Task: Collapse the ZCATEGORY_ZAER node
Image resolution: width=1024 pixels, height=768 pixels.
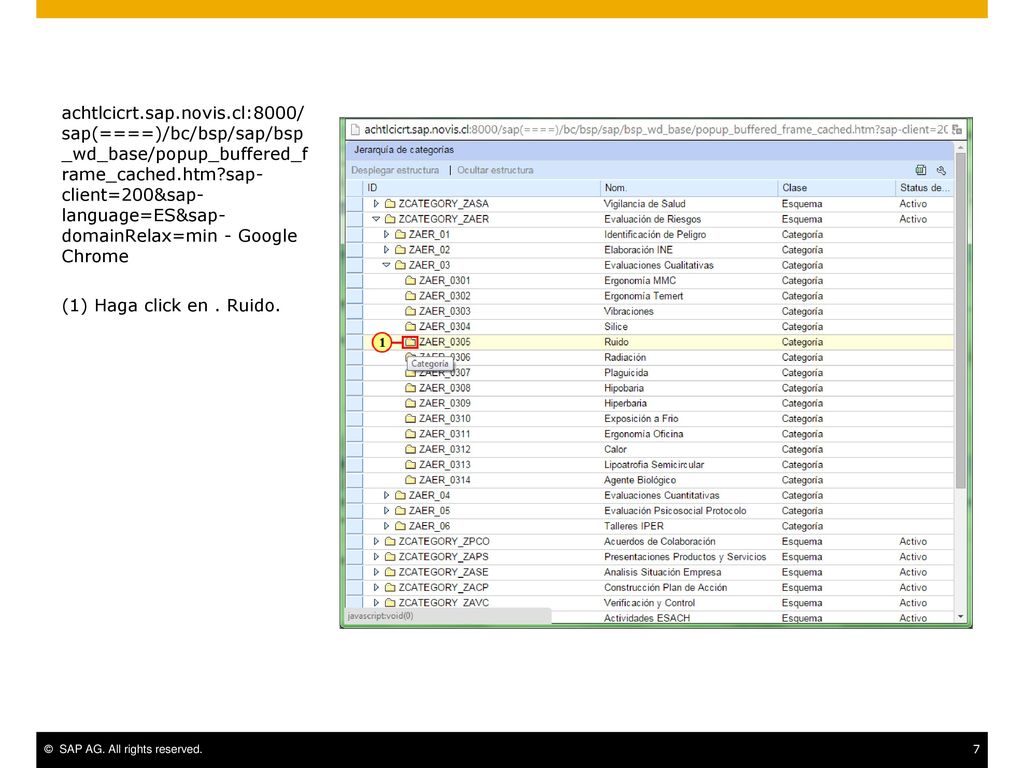Action: (376, 219)
